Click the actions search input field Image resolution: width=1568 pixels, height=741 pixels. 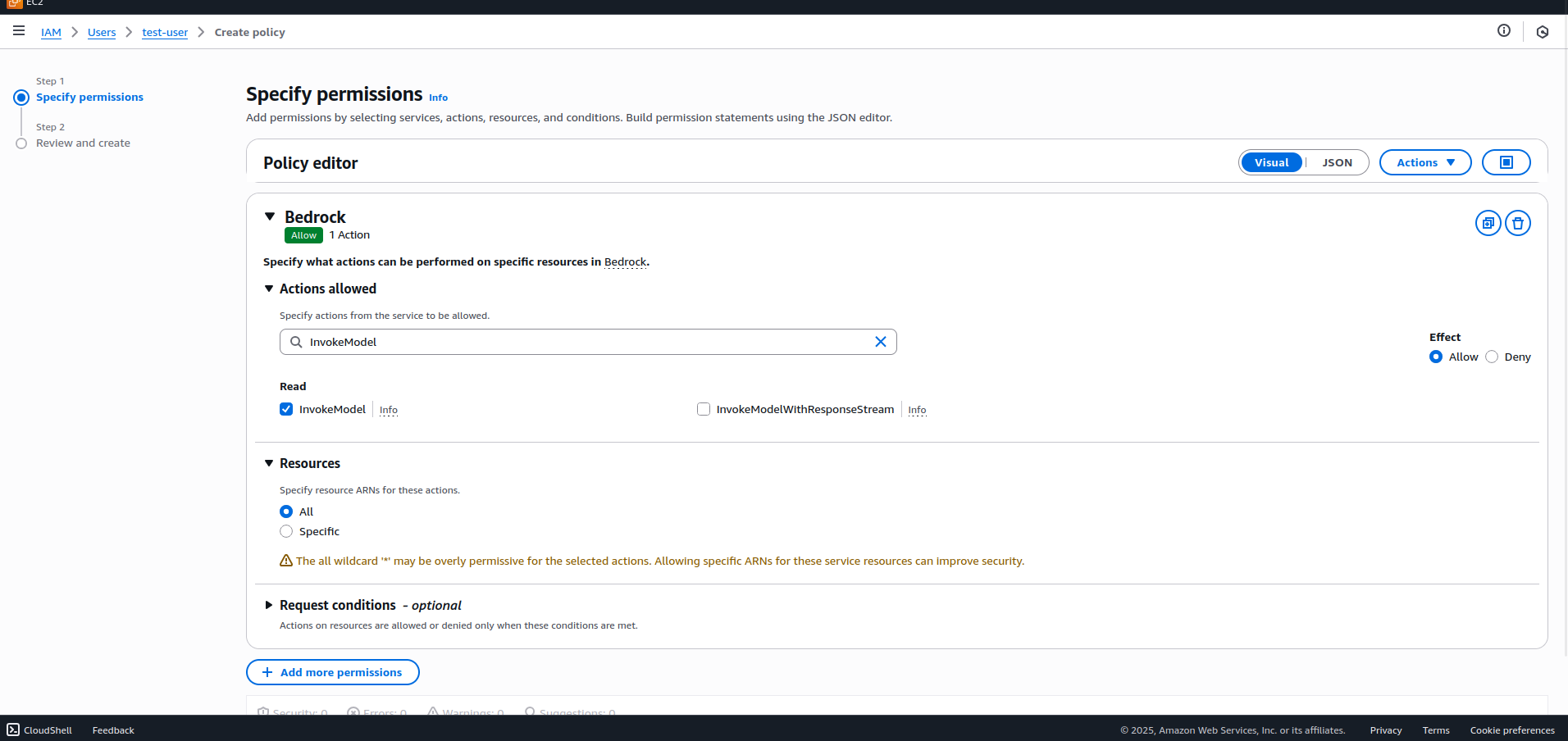[x=582, y=342]
